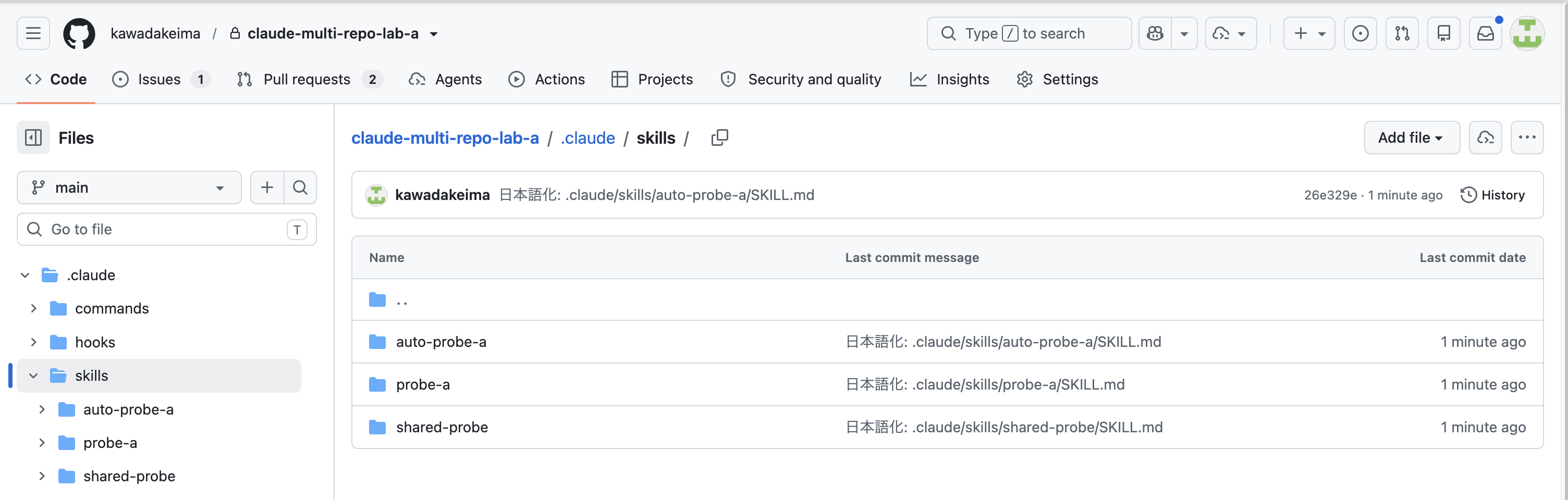1568x500 pixels.
Task: Open the auto-probe-a folder in file list
Action: 442,342
